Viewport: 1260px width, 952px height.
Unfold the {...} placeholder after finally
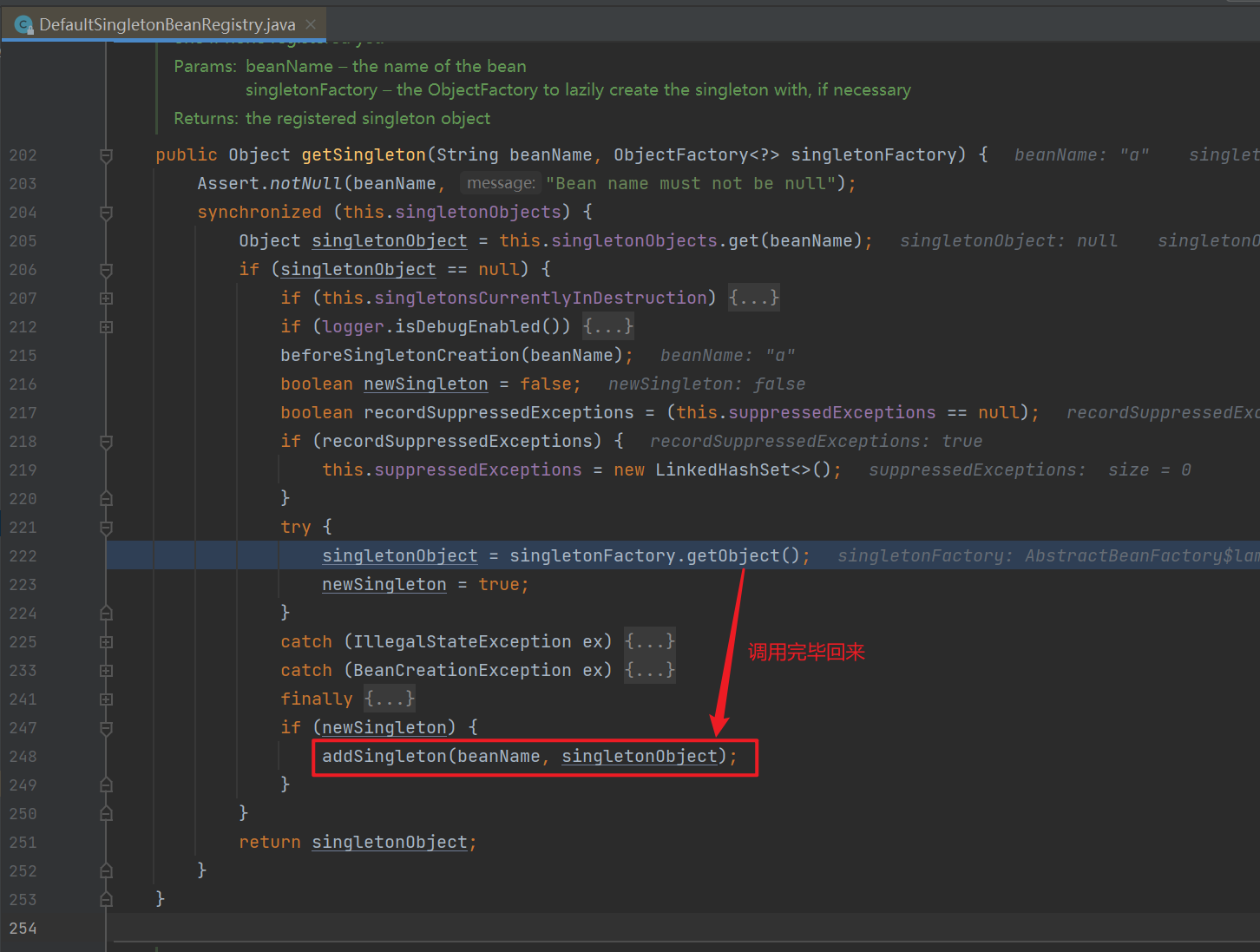tap(389, 699)
